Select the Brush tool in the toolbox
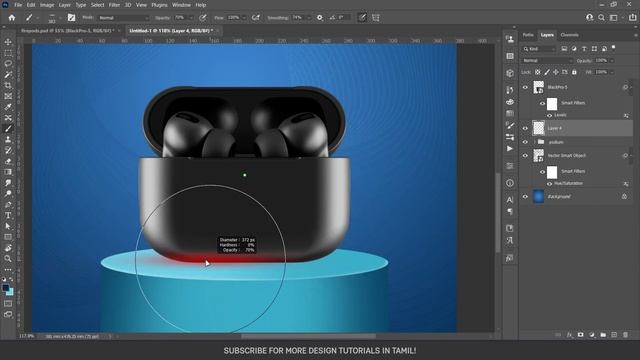Screen dimensions: 640x360 tap(8, 129)
